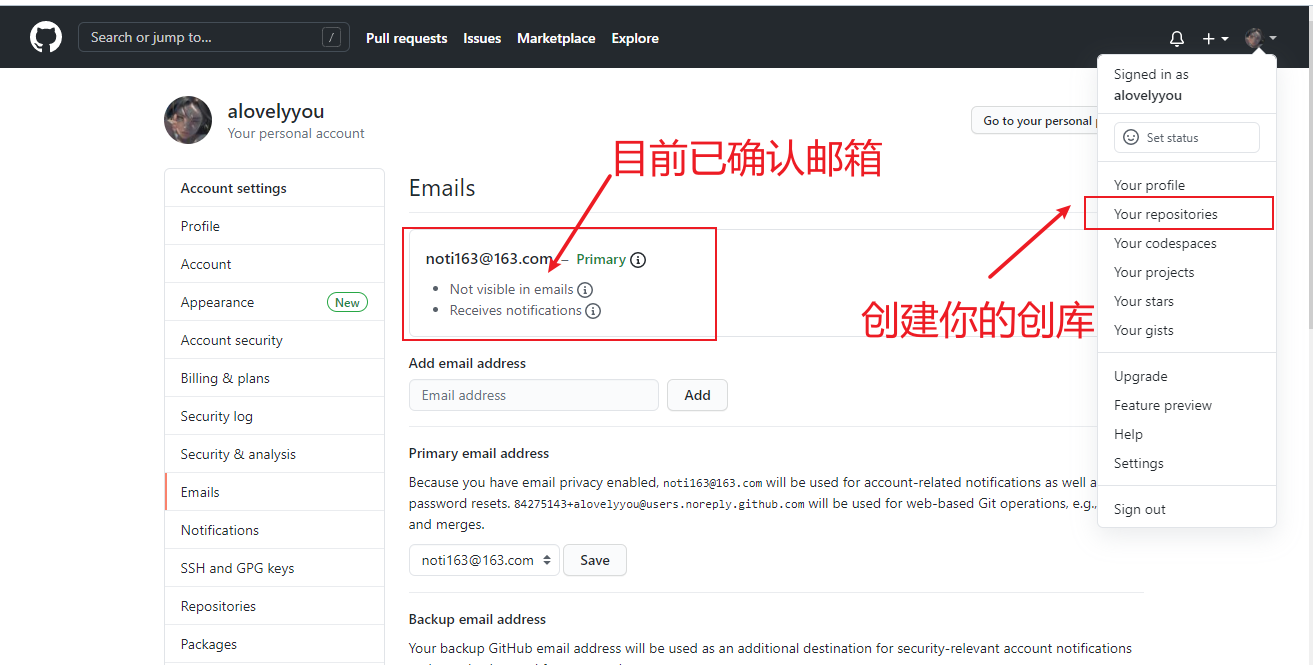Select Your codespaces in user menu

point(1187,243)
